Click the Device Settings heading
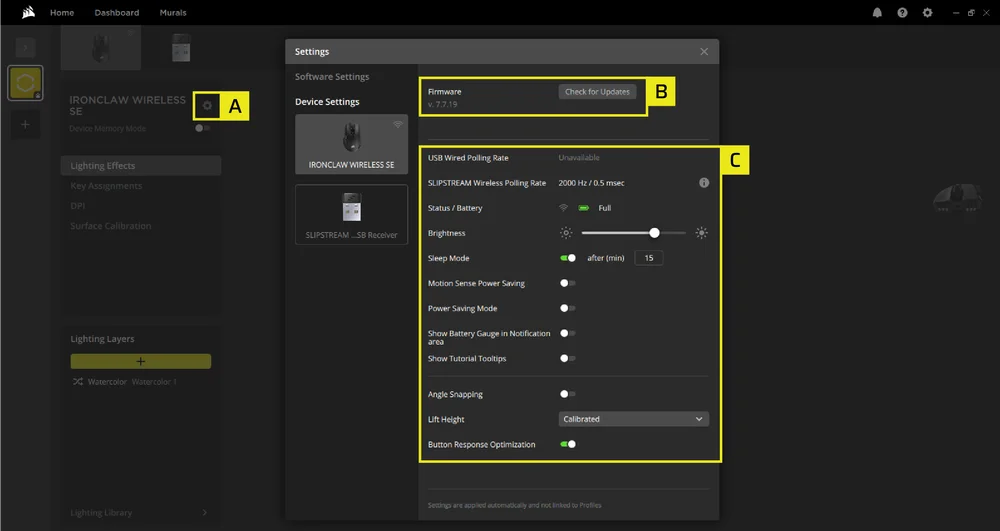Viewport: 1000px width, 531px height. pyautogui.click(x=327, y=102)
